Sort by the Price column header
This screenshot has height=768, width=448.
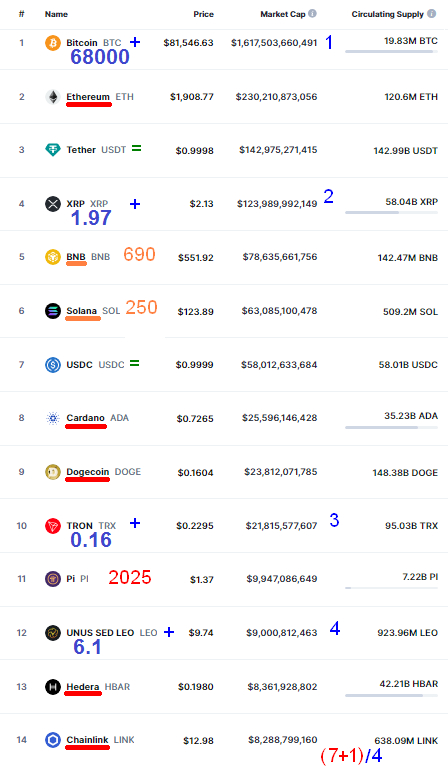click(203, 14)
